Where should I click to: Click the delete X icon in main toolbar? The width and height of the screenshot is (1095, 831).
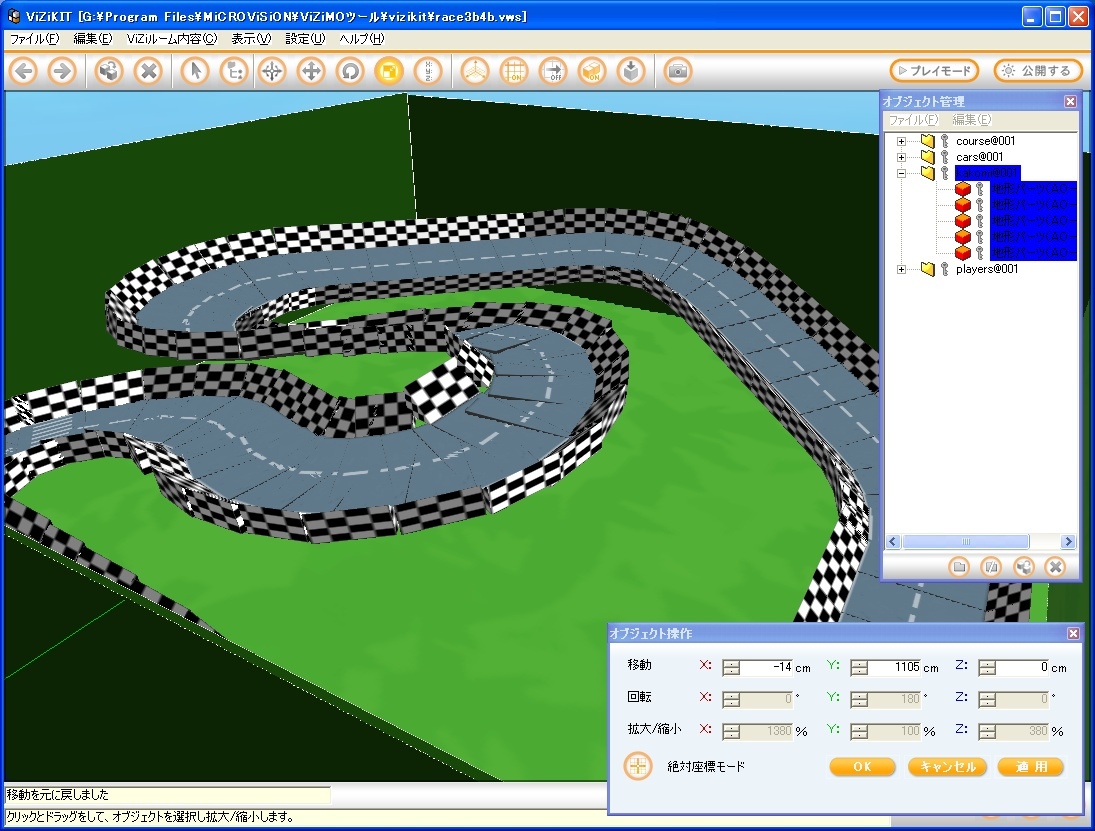click(148, 71)
